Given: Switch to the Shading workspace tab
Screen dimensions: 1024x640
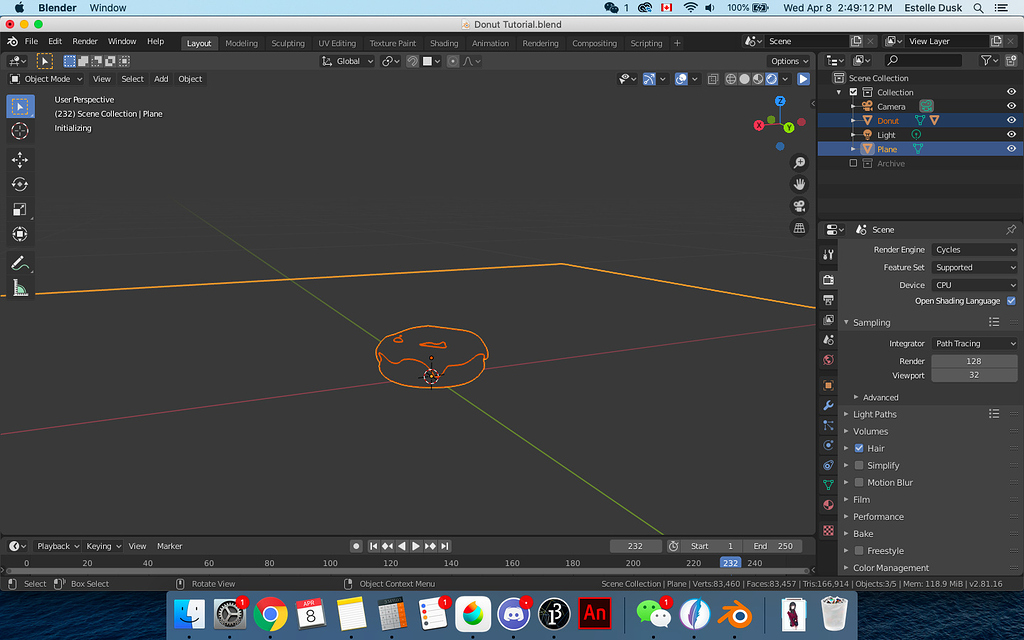Looking at the screenshot, I should pyautogui.click(x=443, y=43).
